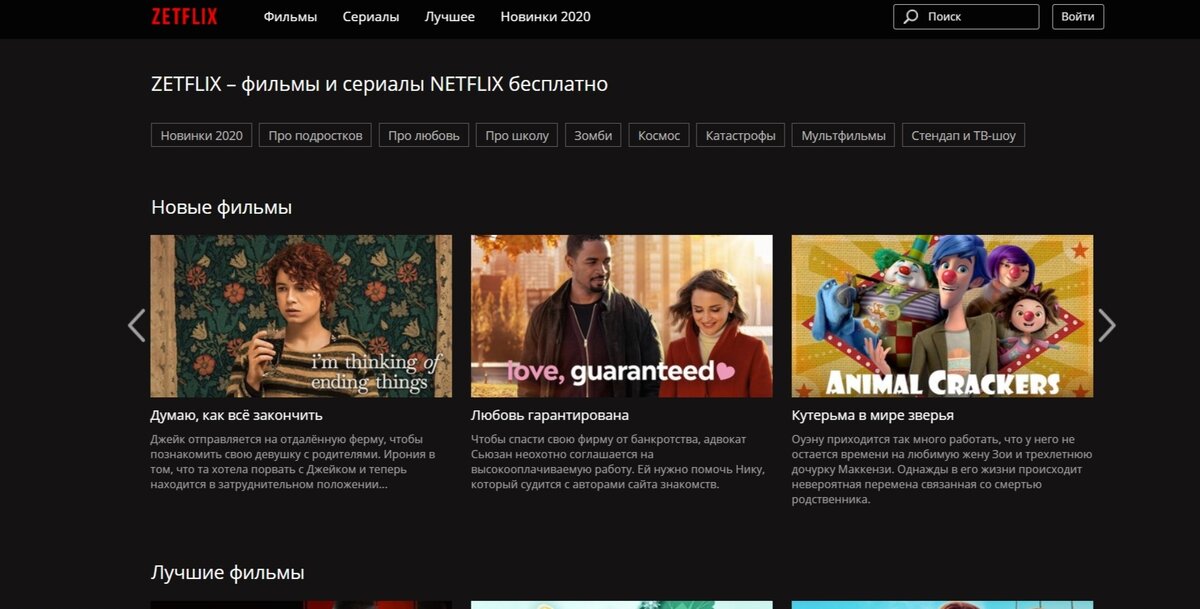Choose the Стендап и ТВ-шоу tag
The width and height of the screenshot is (1200, 609).
[x=963, y=135]
